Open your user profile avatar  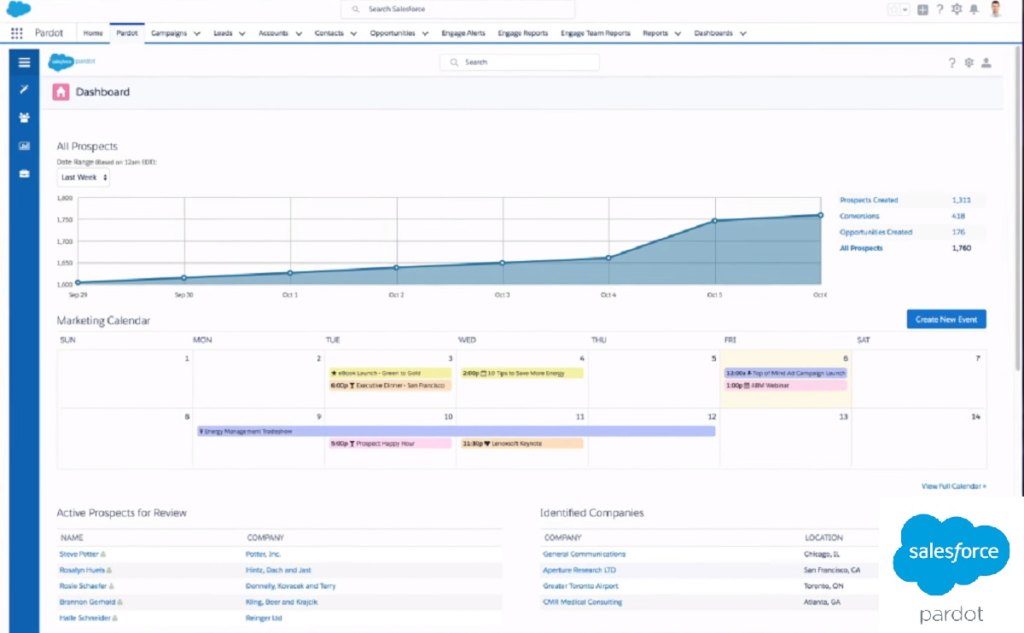994,9
